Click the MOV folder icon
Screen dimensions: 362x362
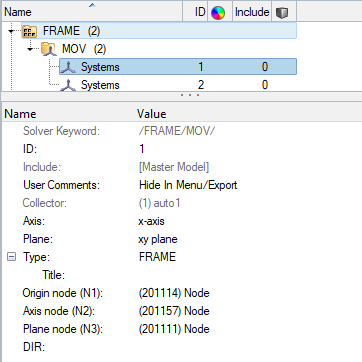(x=49, y=50)
